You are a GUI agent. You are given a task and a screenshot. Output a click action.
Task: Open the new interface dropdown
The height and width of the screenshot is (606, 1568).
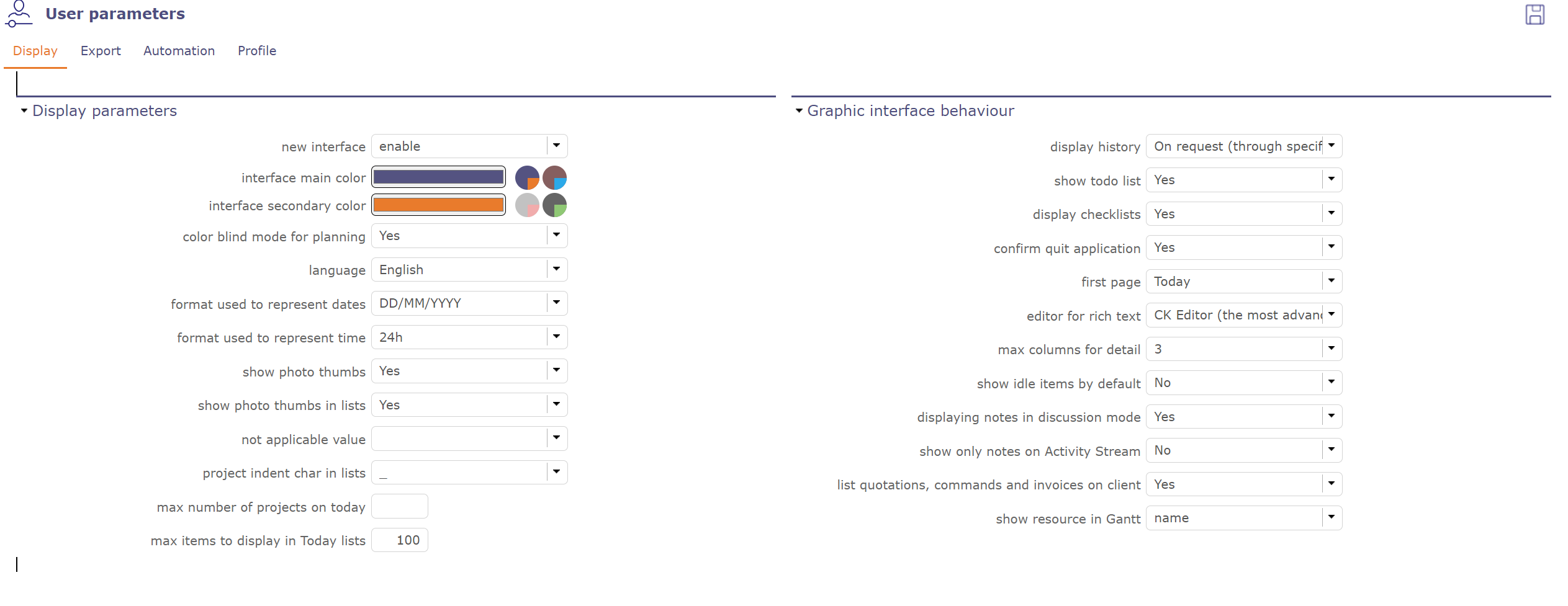click(557, 146)
